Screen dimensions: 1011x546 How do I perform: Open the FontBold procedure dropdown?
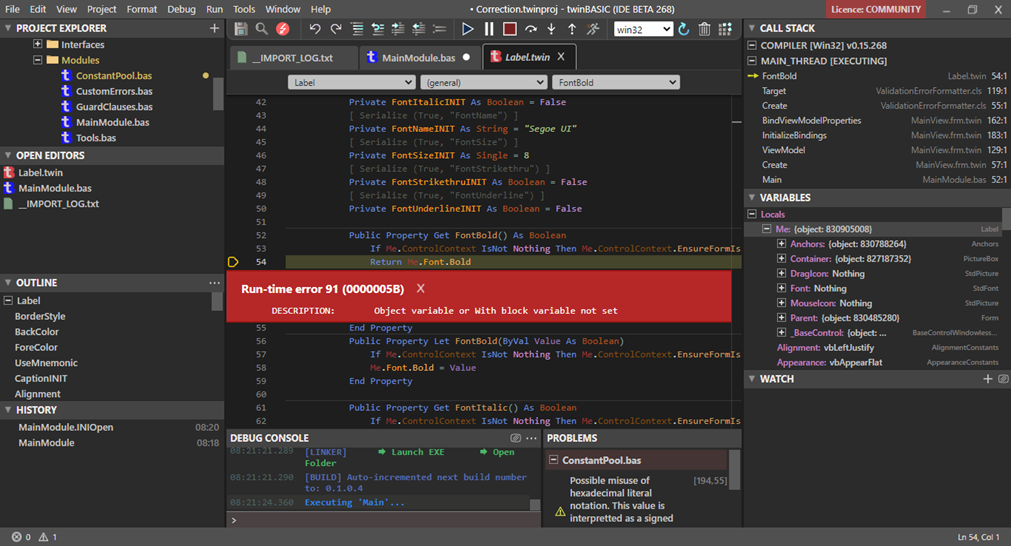pyautogui.click(x=616, y=83)
